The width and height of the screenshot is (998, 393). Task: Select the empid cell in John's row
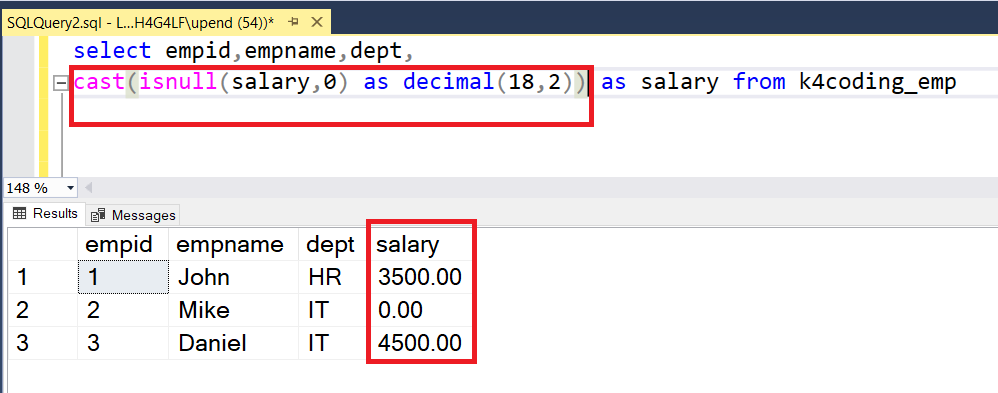123,277
